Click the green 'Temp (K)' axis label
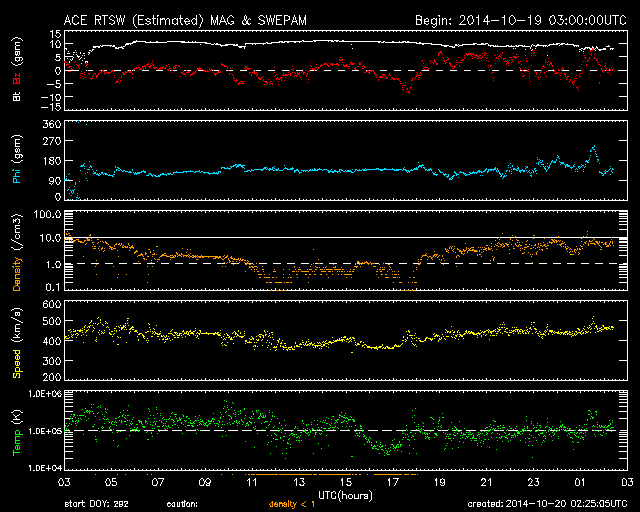 pyautogui.click(x=17, y=433)
